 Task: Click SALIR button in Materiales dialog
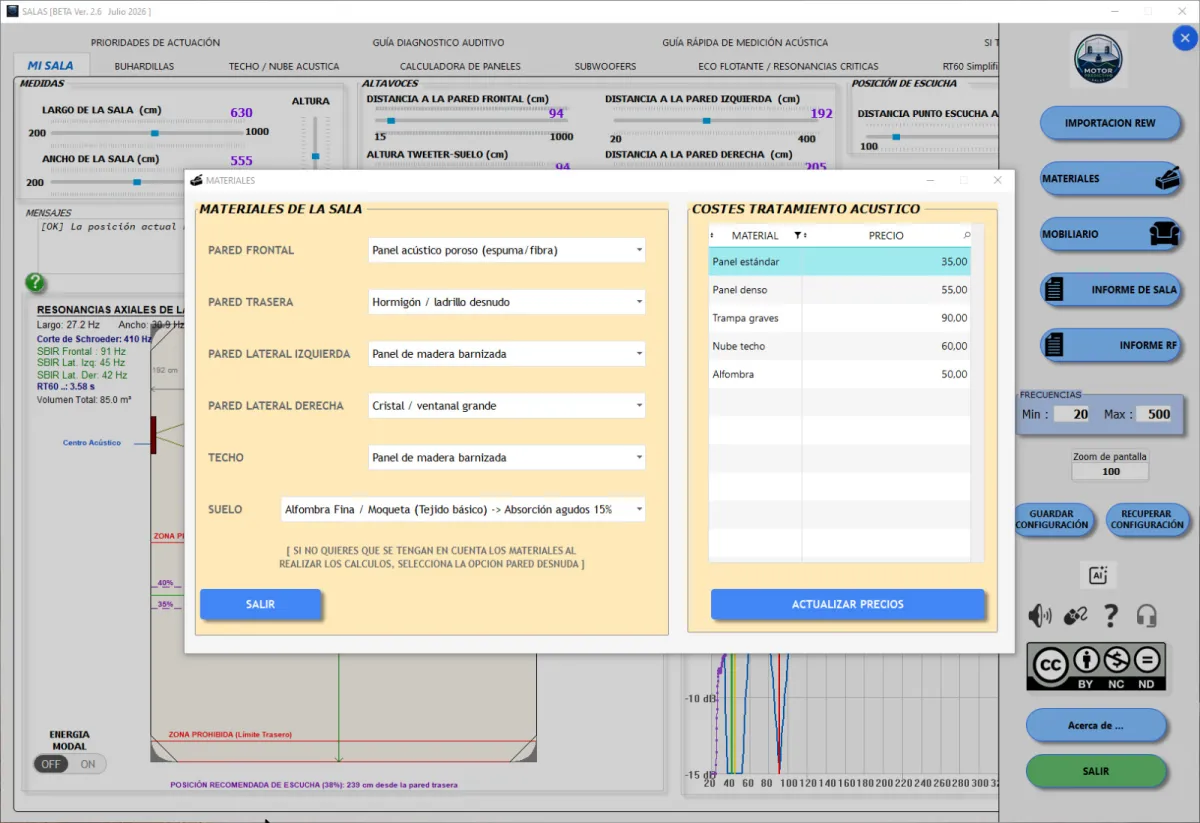tap(260, 604)
